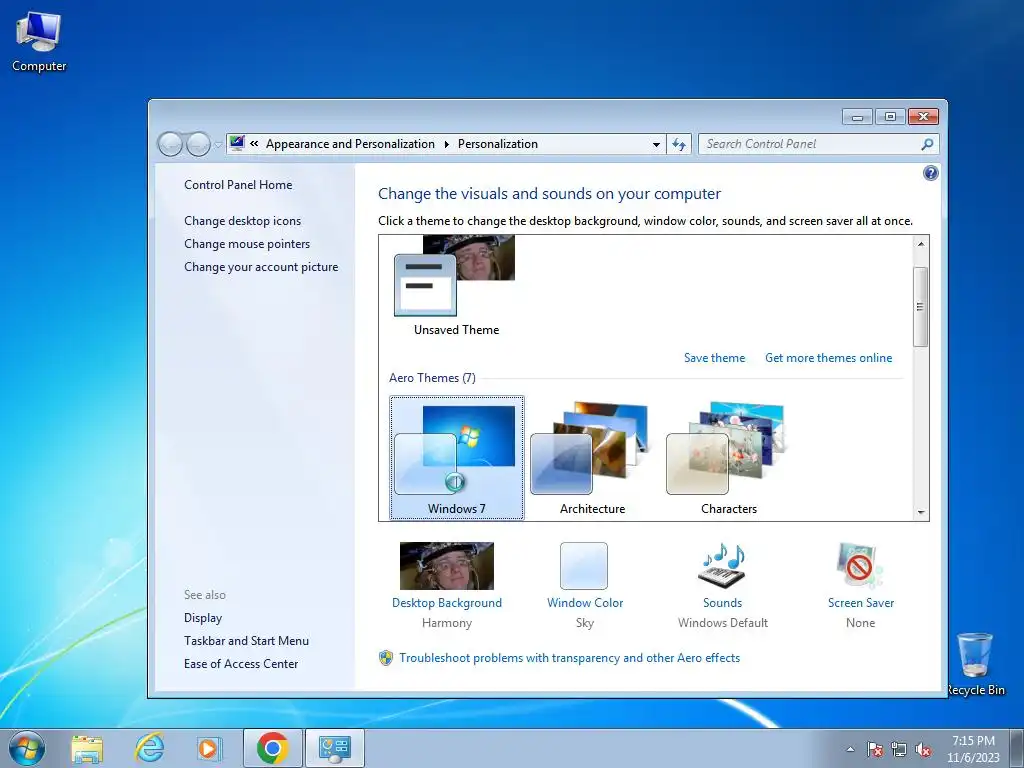Expand arrow after Appearance and Personalization
This screenshot has height=768, width=1024.
pyautogui.click(x=447, y=144)
